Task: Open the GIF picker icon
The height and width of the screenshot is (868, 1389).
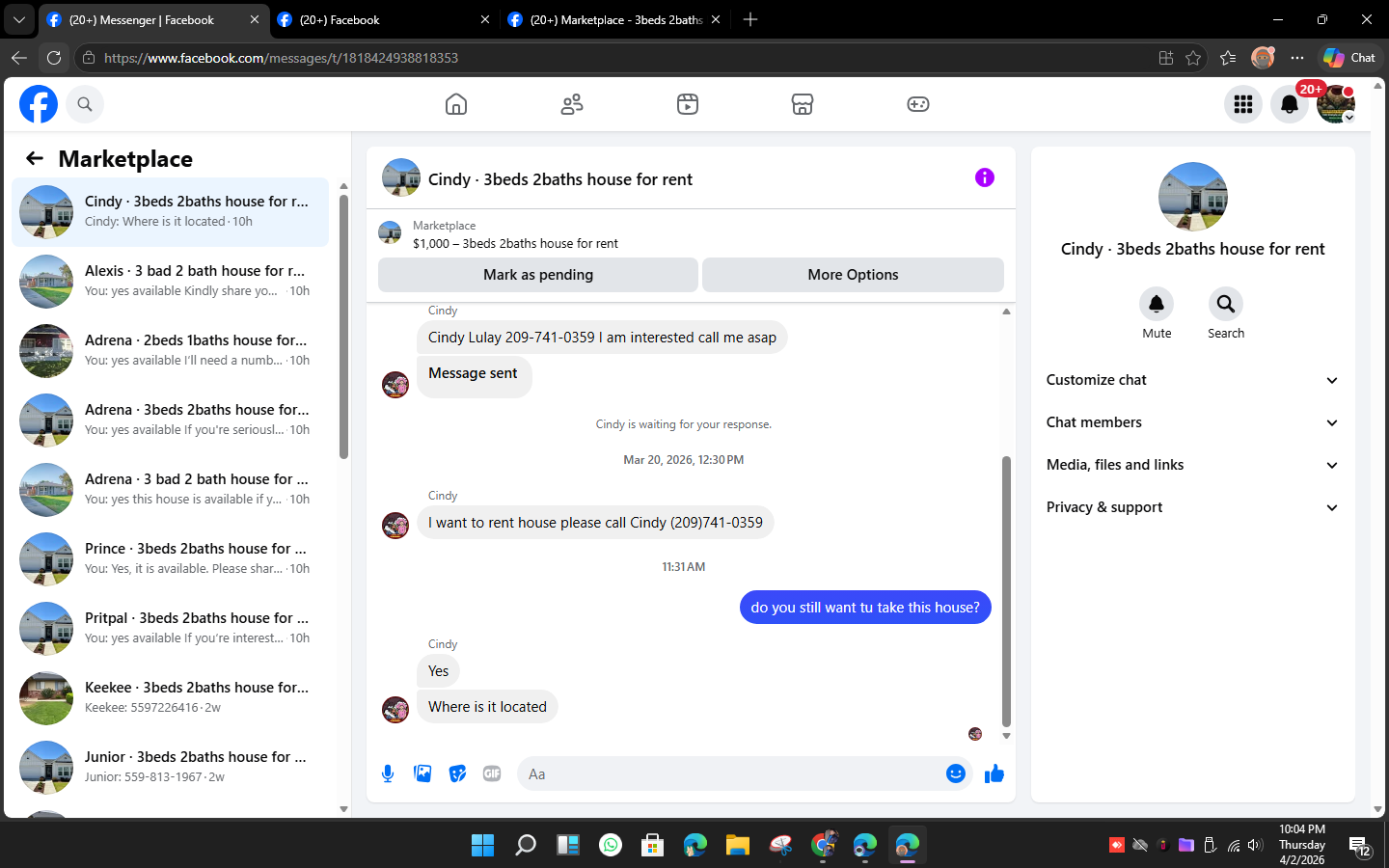Action: pyautogui.click(x=492, y=773)
